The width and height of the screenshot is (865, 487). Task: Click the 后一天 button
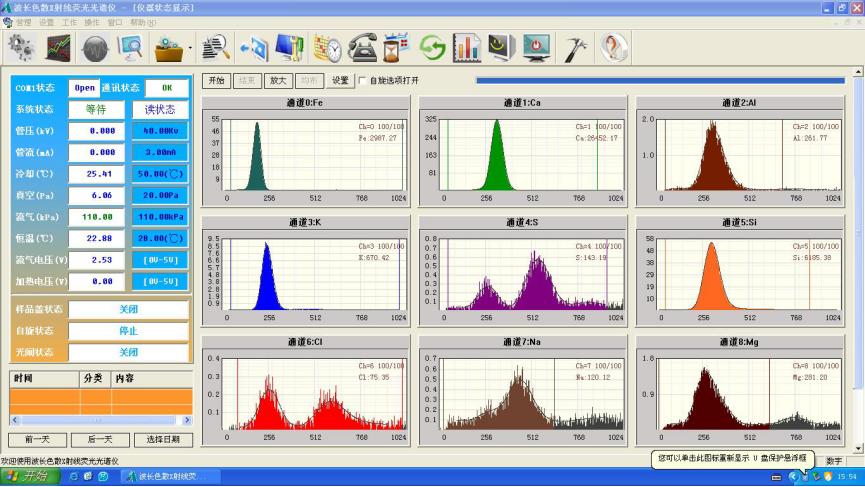pyautogui.click(x=100, y=440)
